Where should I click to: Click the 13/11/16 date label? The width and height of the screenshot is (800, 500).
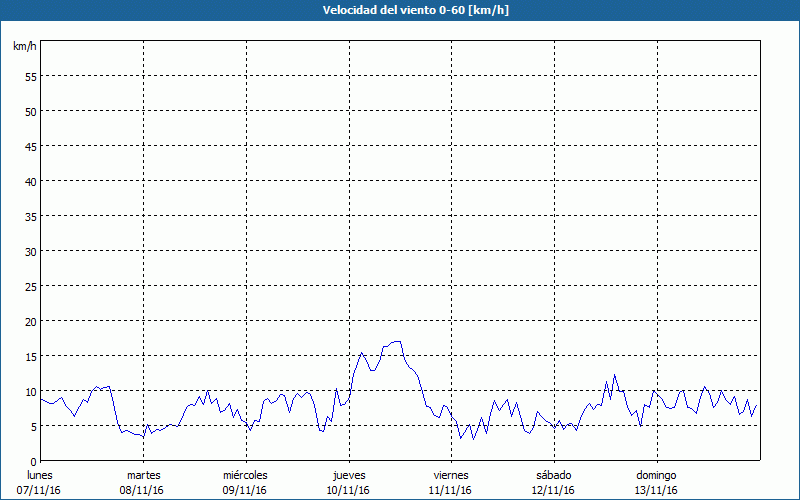point(656,490)
